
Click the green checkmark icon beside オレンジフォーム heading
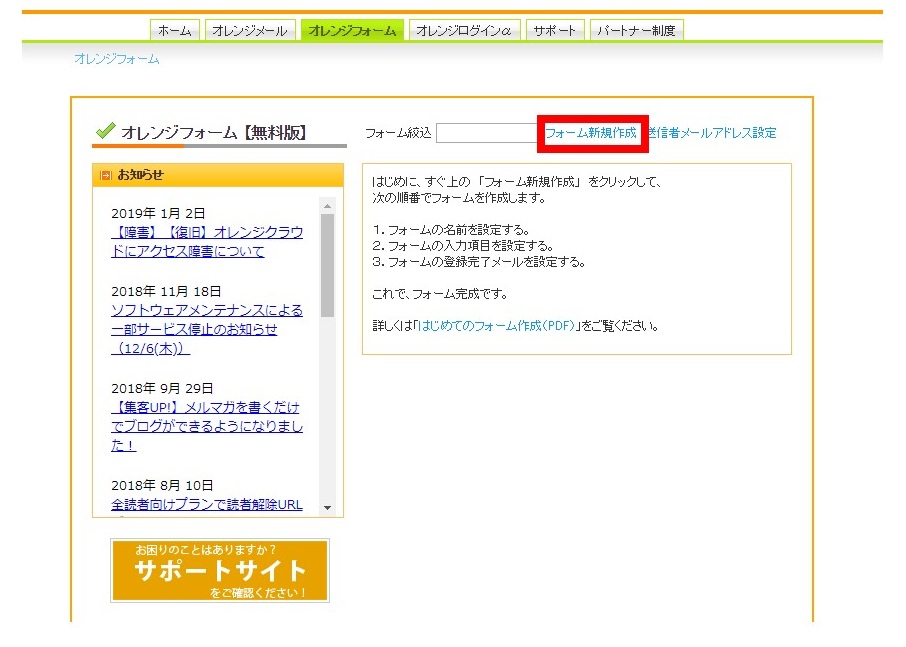[105, 131]
